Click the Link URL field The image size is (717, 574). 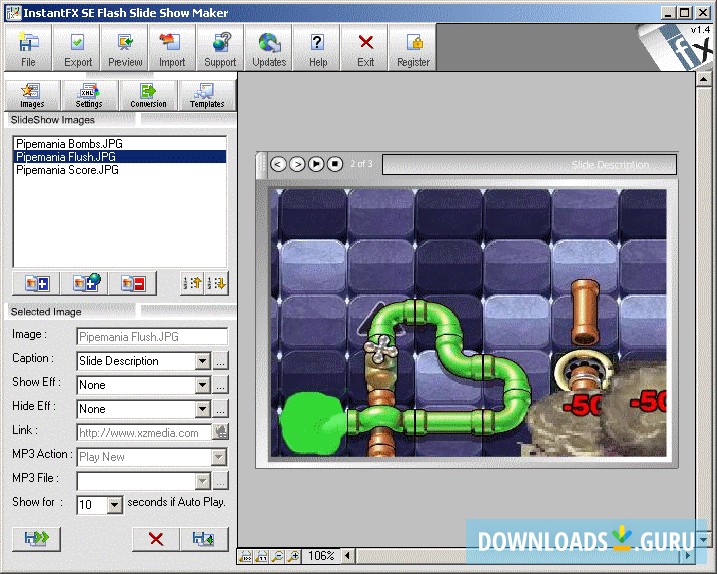click(144, 433)
